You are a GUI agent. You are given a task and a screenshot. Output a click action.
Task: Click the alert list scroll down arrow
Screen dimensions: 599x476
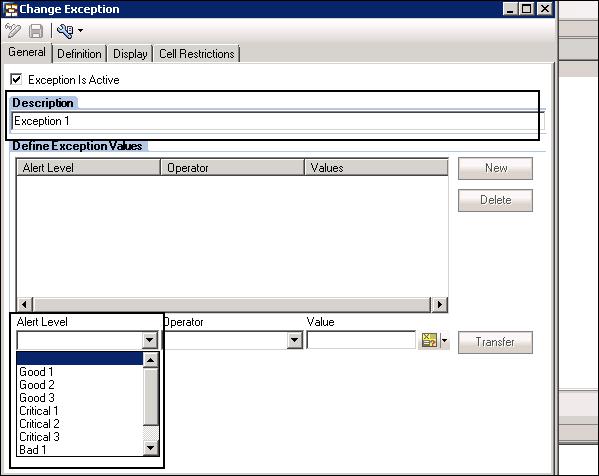[151, 448]
